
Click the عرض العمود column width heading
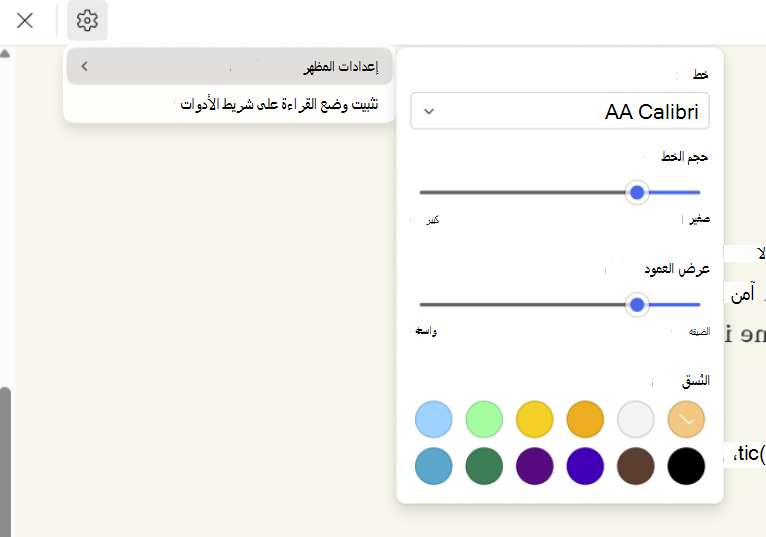pyautogui.click(x=677, y=269)
